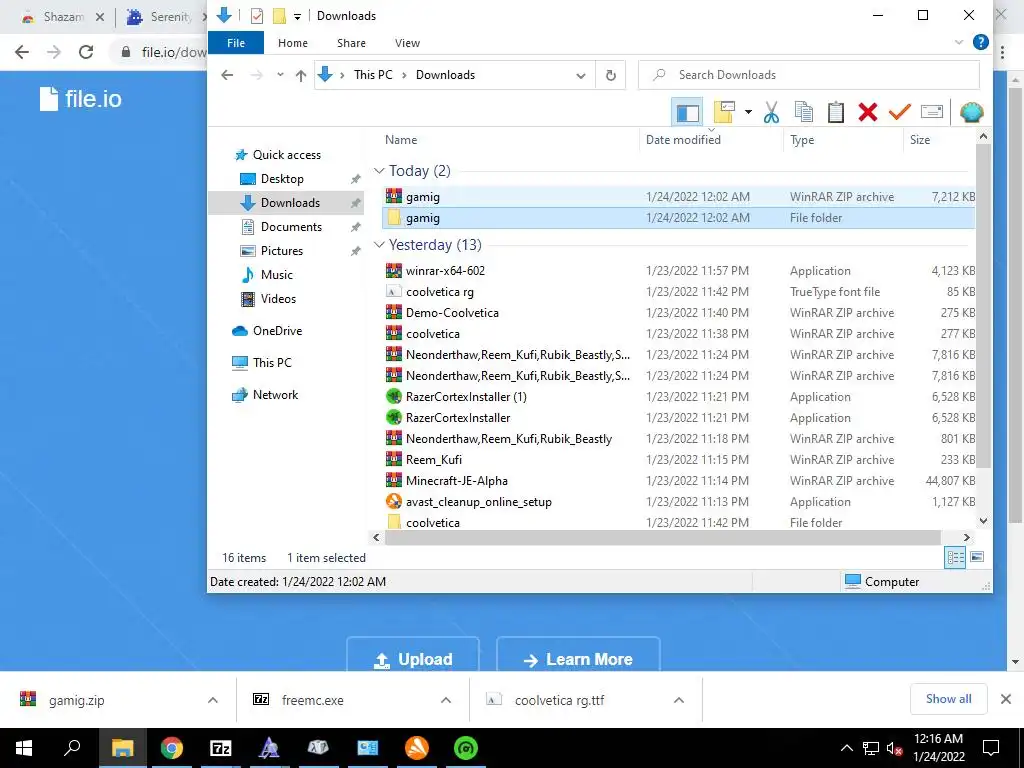1024x768 pixels.
Task: Toggle the preview pane layout icon
Action: pyautogui.click(x=687, y=112)
